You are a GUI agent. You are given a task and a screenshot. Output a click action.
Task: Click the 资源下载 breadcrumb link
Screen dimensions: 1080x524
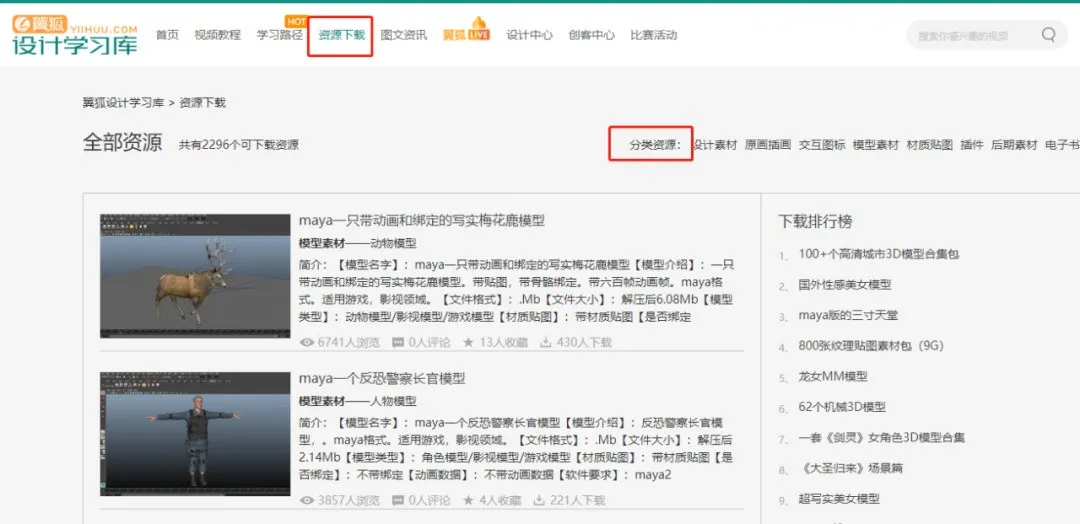pyautogui.click(x=202, y=103)
